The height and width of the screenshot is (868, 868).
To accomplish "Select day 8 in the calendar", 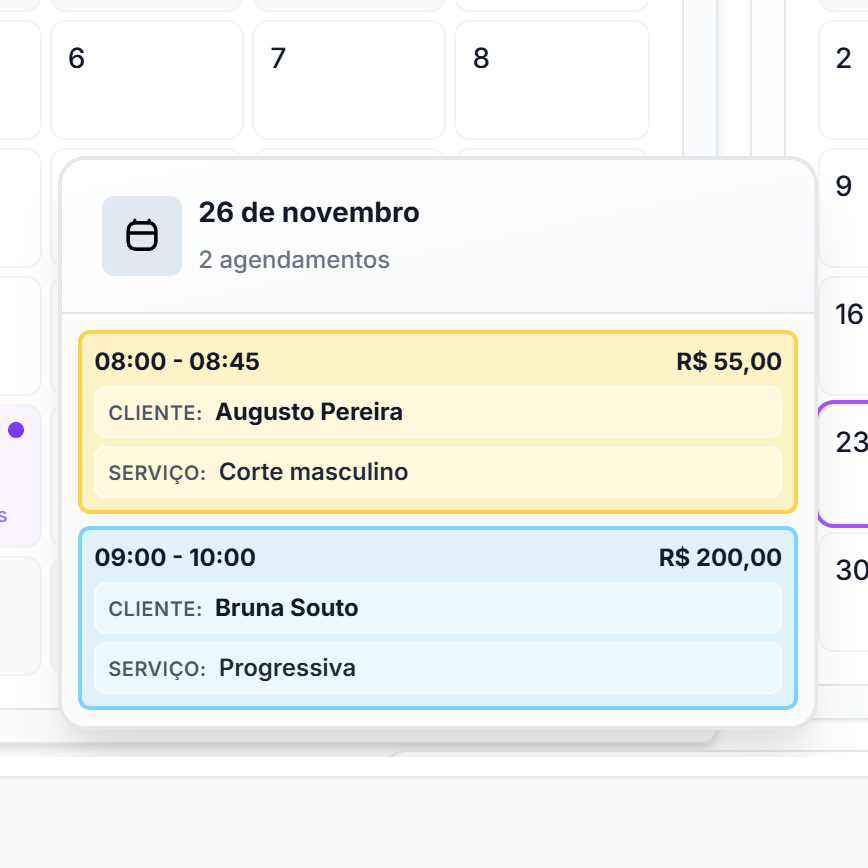I will 551,80.
